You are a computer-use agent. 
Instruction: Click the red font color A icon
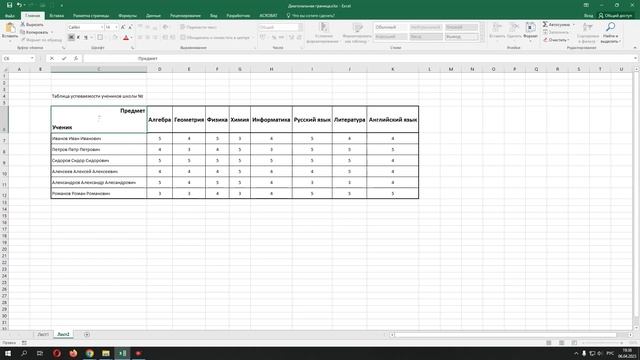(126, 37)
